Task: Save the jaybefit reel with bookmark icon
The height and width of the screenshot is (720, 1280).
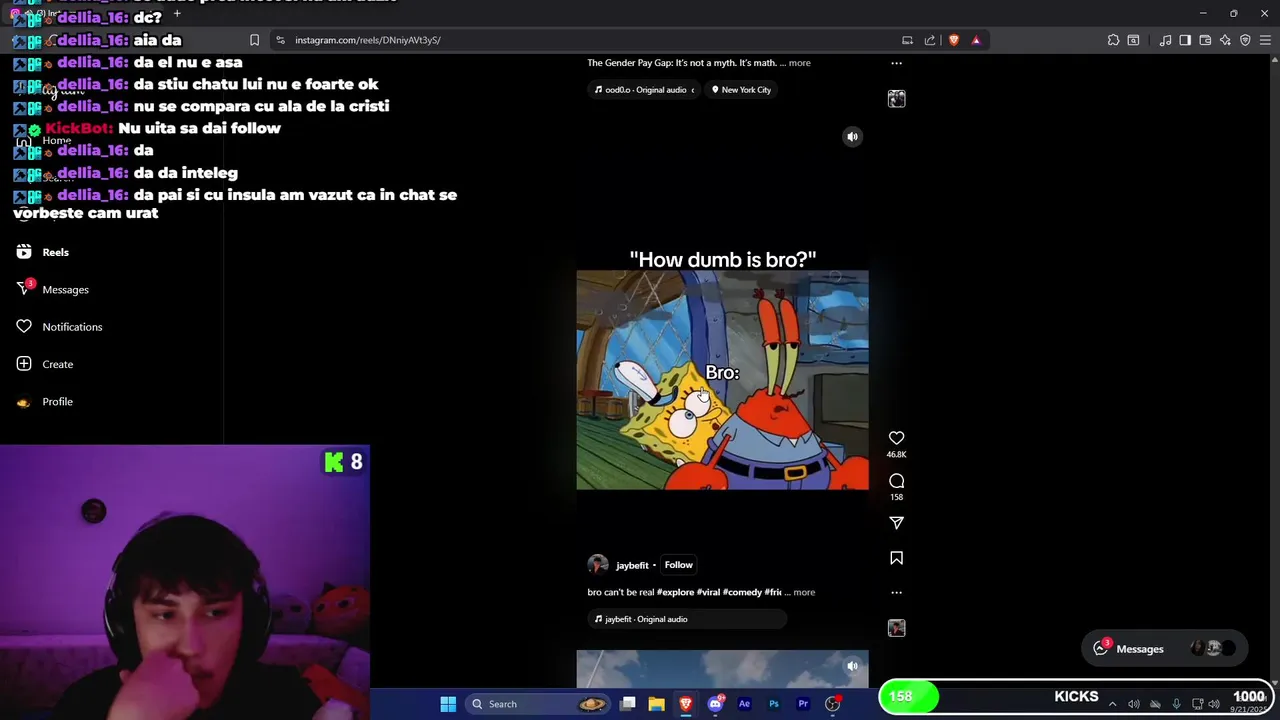Action: point(896,558)
